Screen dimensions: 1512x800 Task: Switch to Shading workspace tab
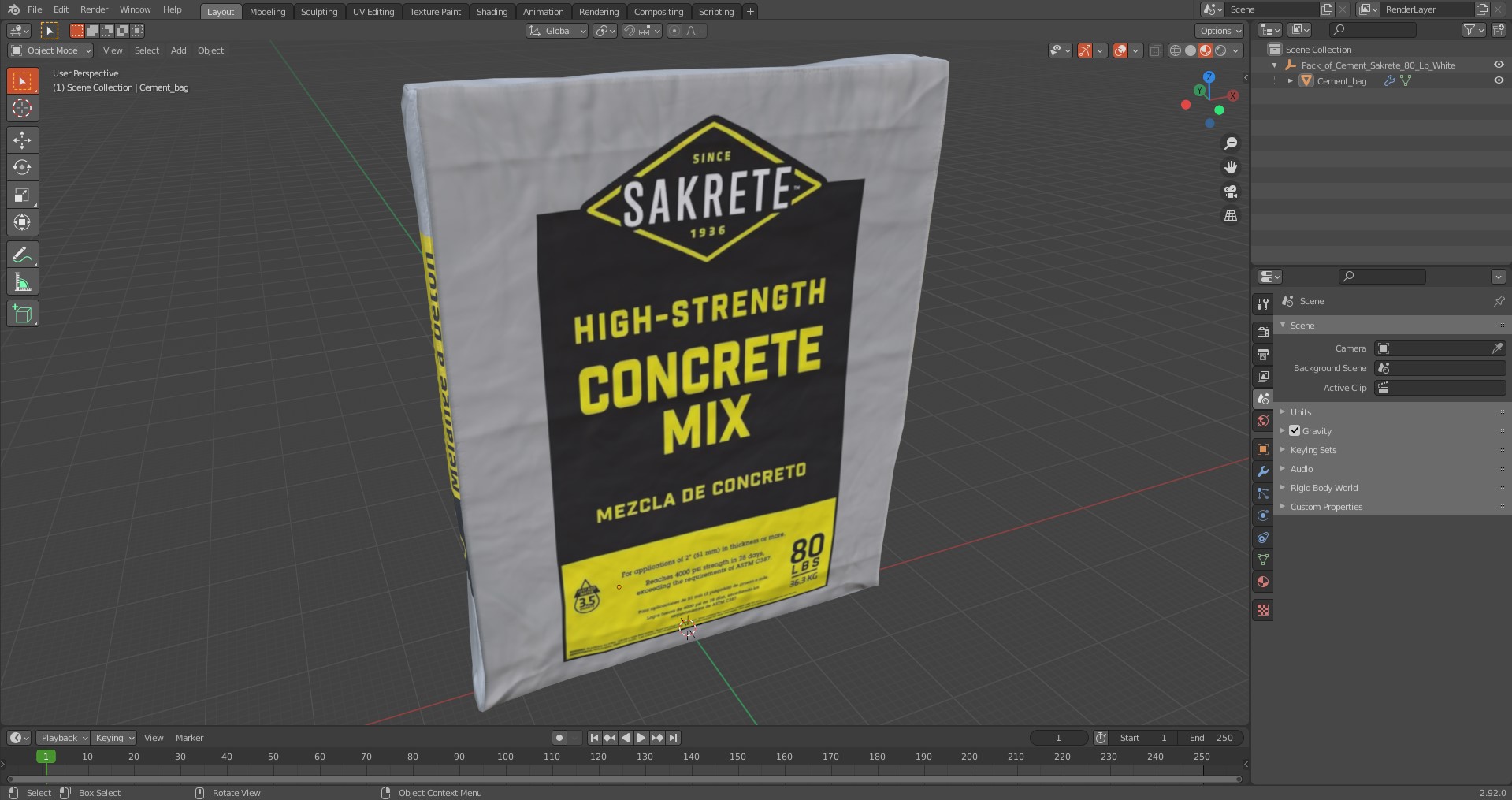point(492,11)
